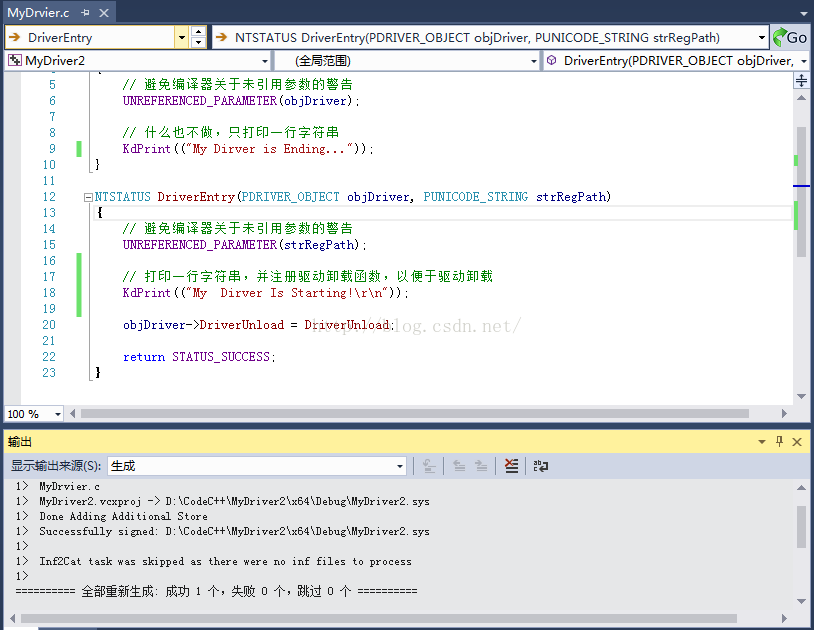Step up in navigation spinner
The width and height of the screenshot is (814, 630).
[198, 32]
